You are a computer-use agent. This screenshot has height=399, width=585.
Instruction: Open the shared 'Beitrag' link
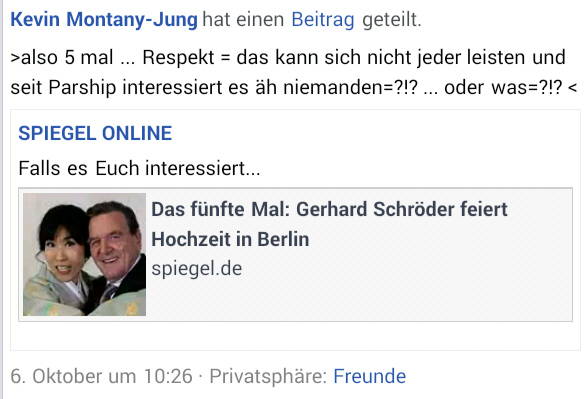(x=323, y=20)
